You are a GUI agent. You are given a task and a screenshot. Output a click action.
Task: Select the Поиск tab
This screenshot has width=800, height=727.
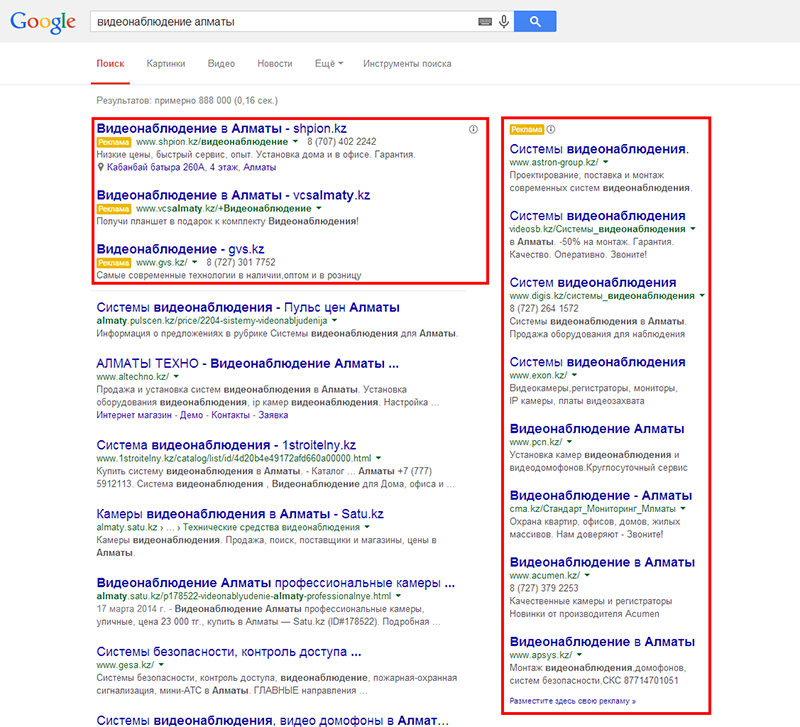(110, 64)
